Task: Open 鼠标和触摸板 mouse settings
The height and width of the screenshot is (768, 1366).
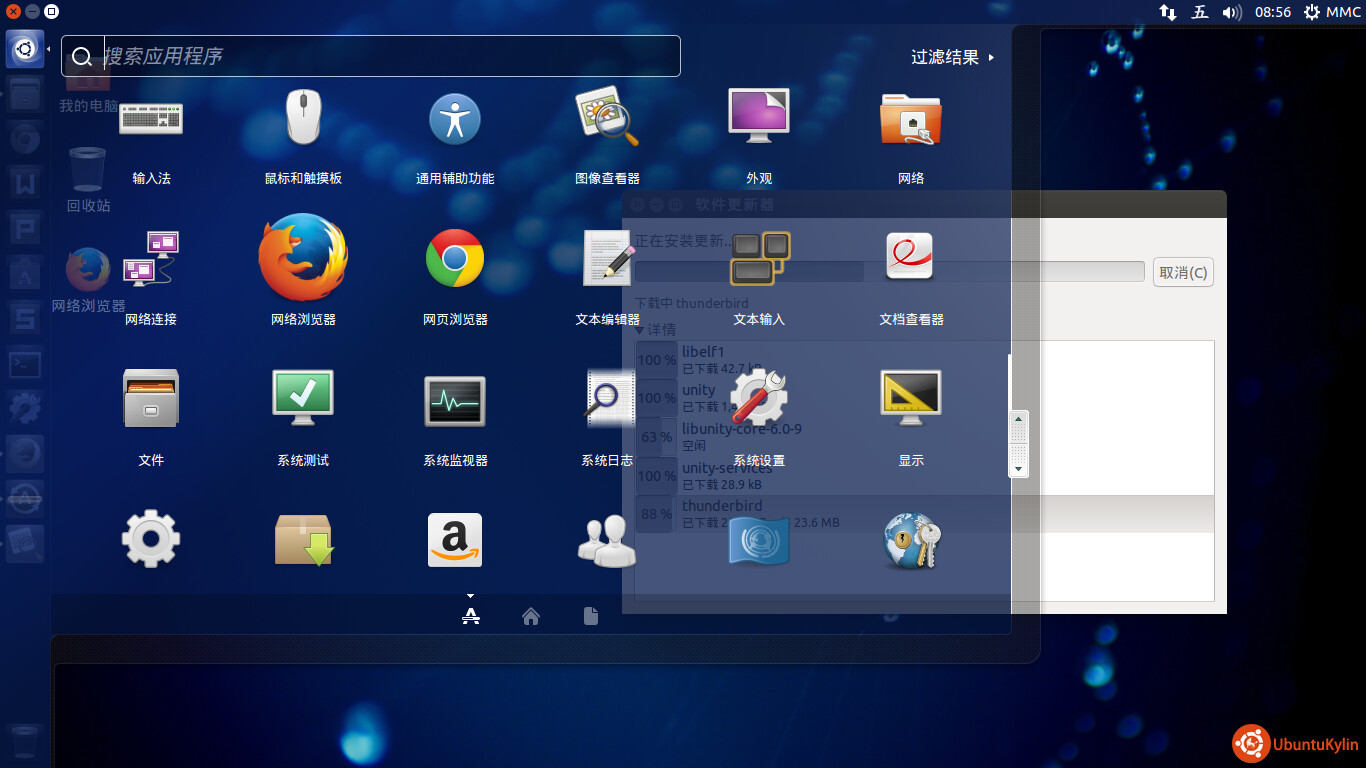Action: tap(303, 118)
